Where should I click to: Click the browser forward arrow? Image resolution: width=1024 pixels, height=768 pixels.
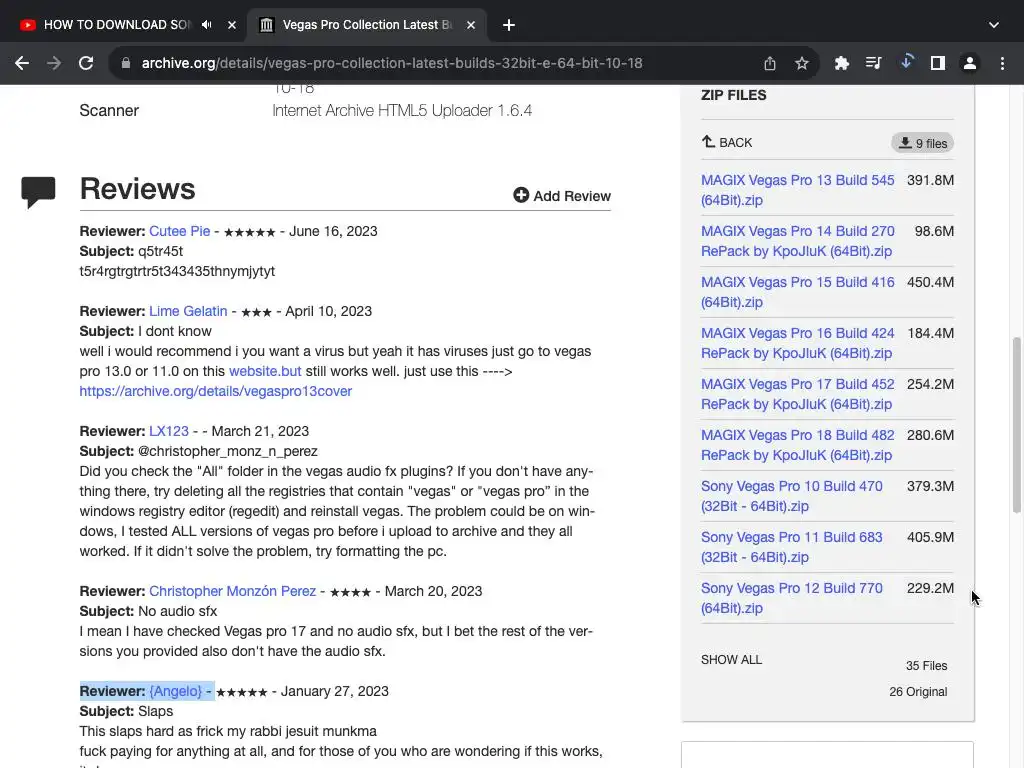54,63
